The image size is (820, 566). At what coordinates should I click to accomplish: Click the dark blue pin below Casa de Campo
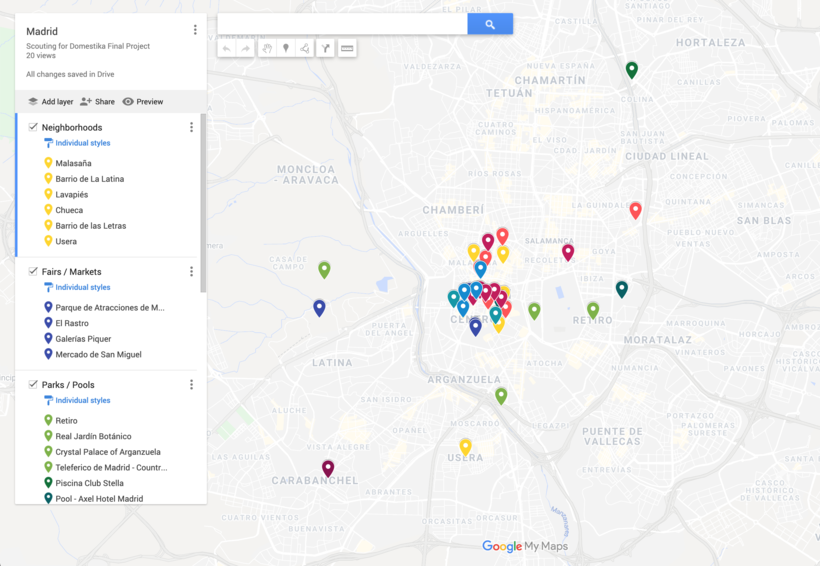click(x=319, y=308)
